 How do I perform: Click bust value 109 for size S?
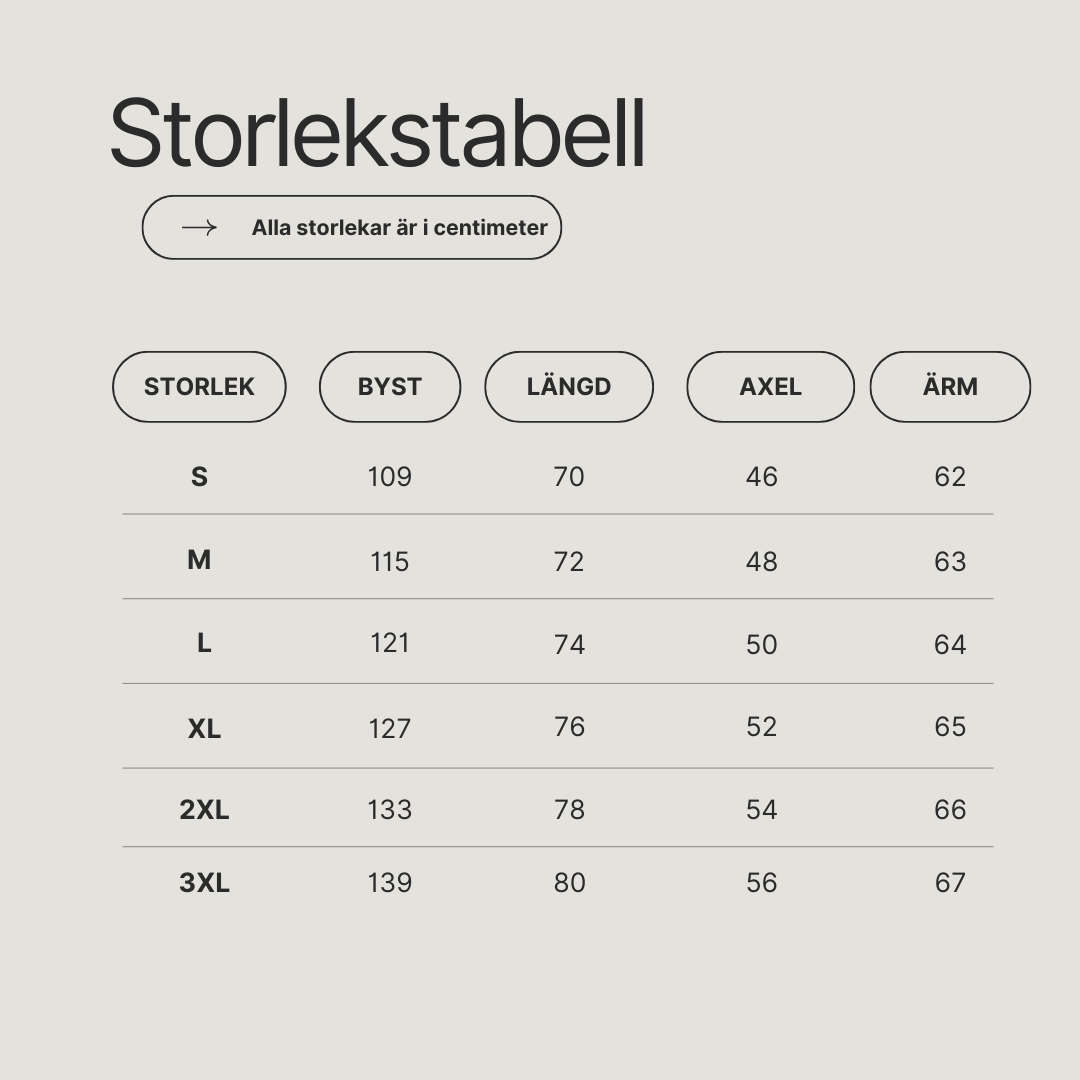390,477
